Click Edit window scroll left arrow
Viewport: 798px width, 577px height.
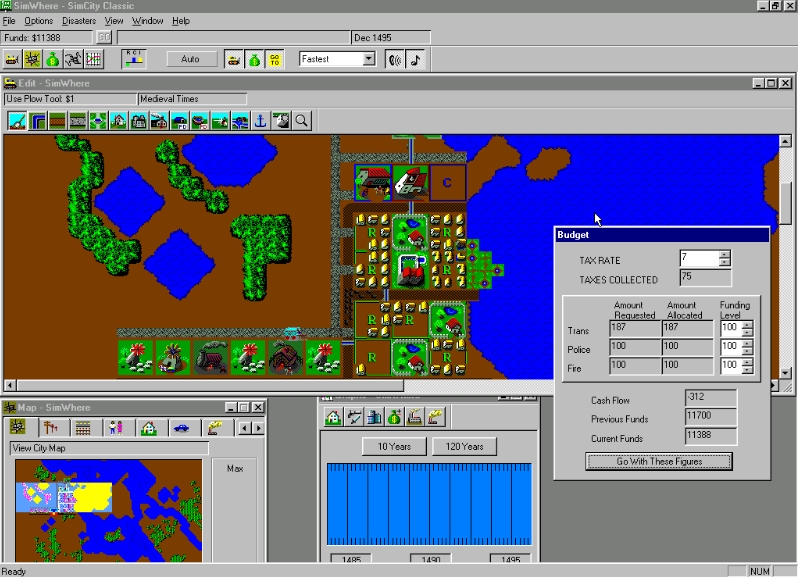point(10,385)
